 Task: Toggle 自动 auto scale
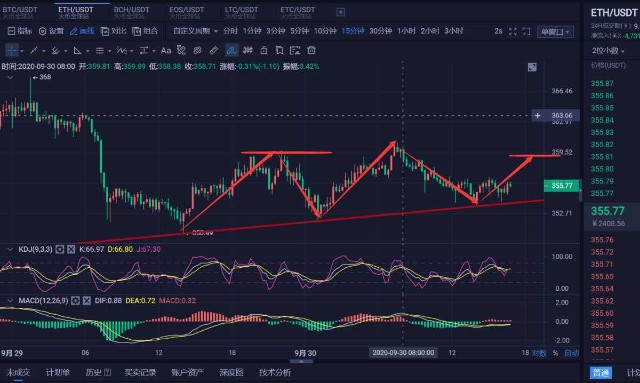pos(571,353)
